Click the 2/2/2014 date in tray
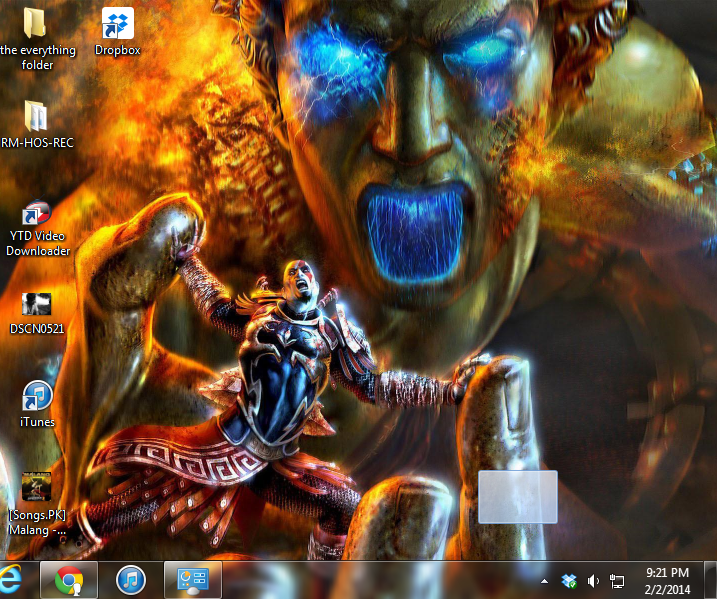717x599 pixels. [667, 589]
